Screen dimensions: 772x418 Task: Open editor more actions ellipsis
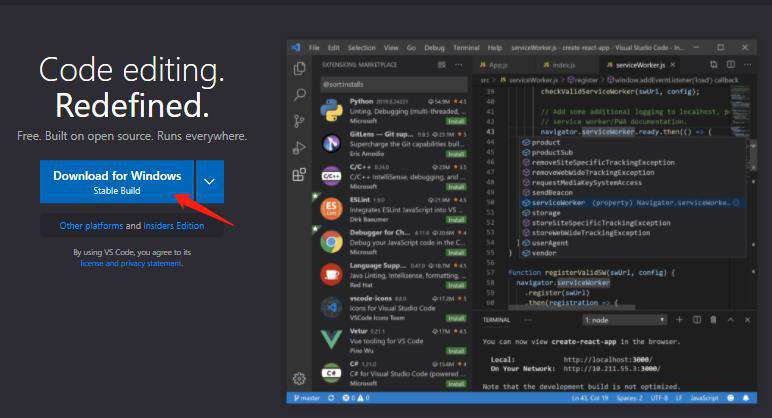[x=747, y=64]
